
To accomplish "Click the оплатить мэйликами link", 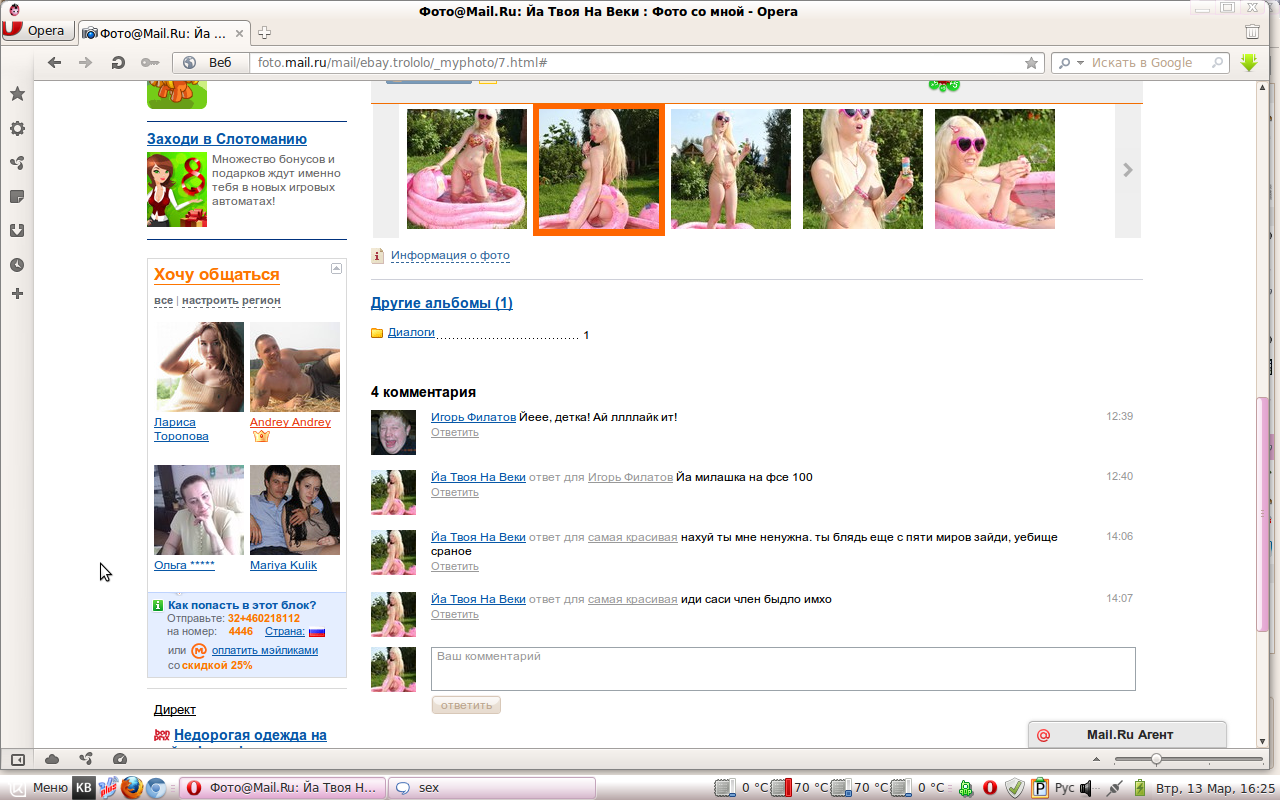I will tap(265, 650).
